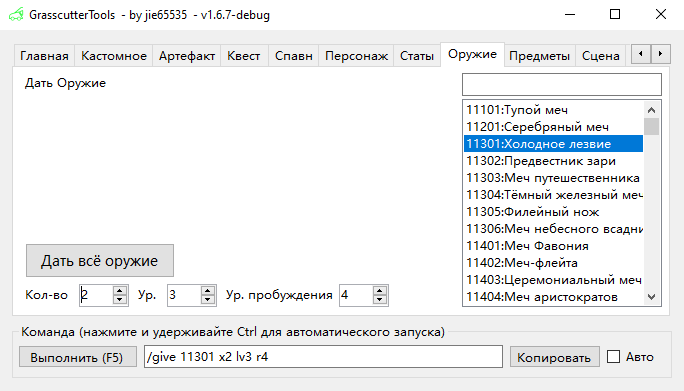The height and width of the screenshot is (391, 684).
Task: Select 11305:Филейный нож in list
Action: coord(554,212)
